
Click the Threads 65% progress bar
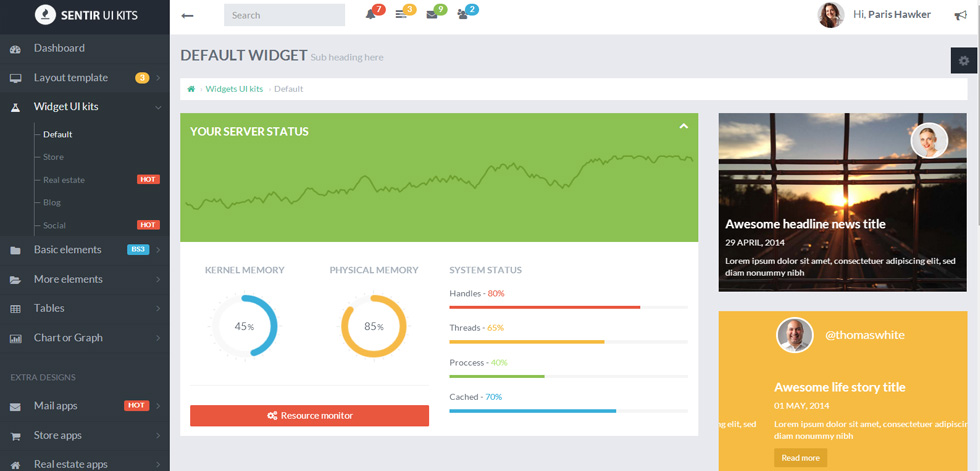tap(568, 342)
